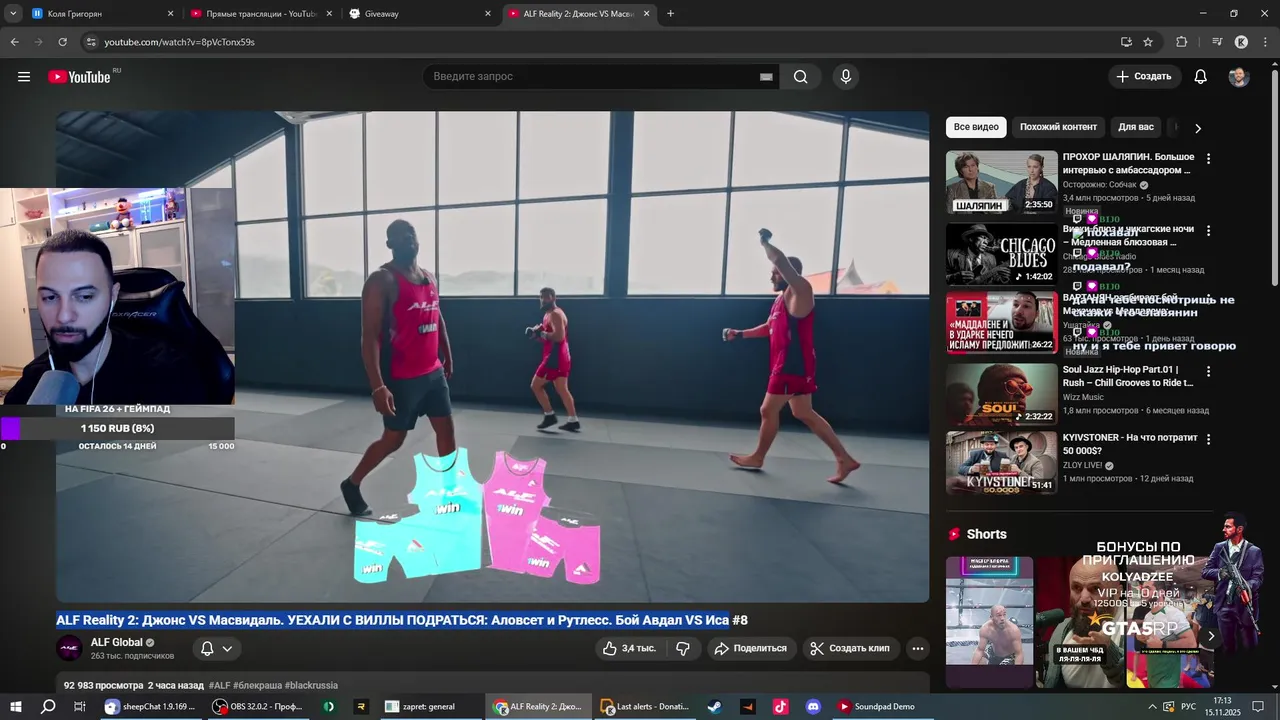Click the ALF Global channel avatar
The width and height of the screenshot is (1280, 720).
point(69,648)
